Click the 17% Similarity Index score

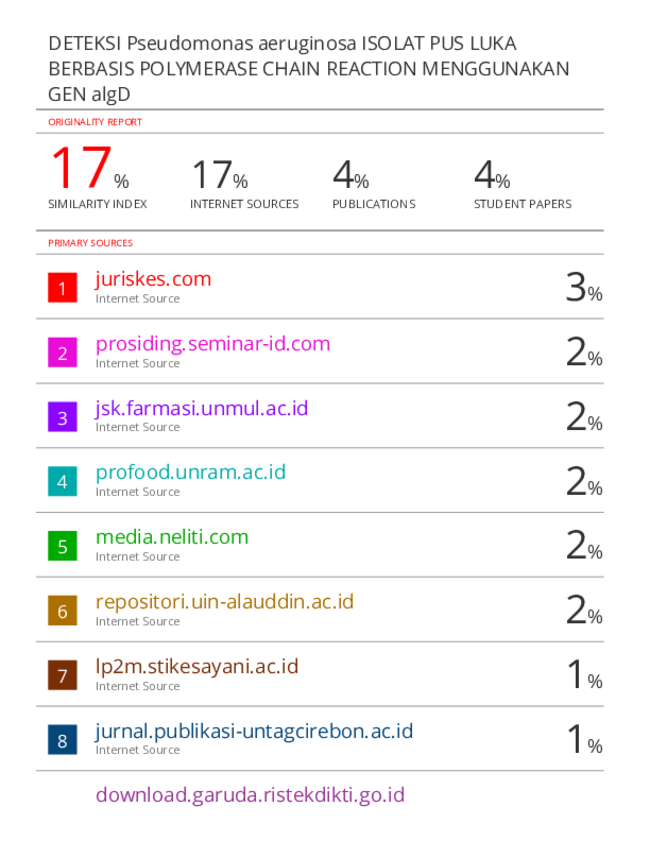[x=90, y=168]
